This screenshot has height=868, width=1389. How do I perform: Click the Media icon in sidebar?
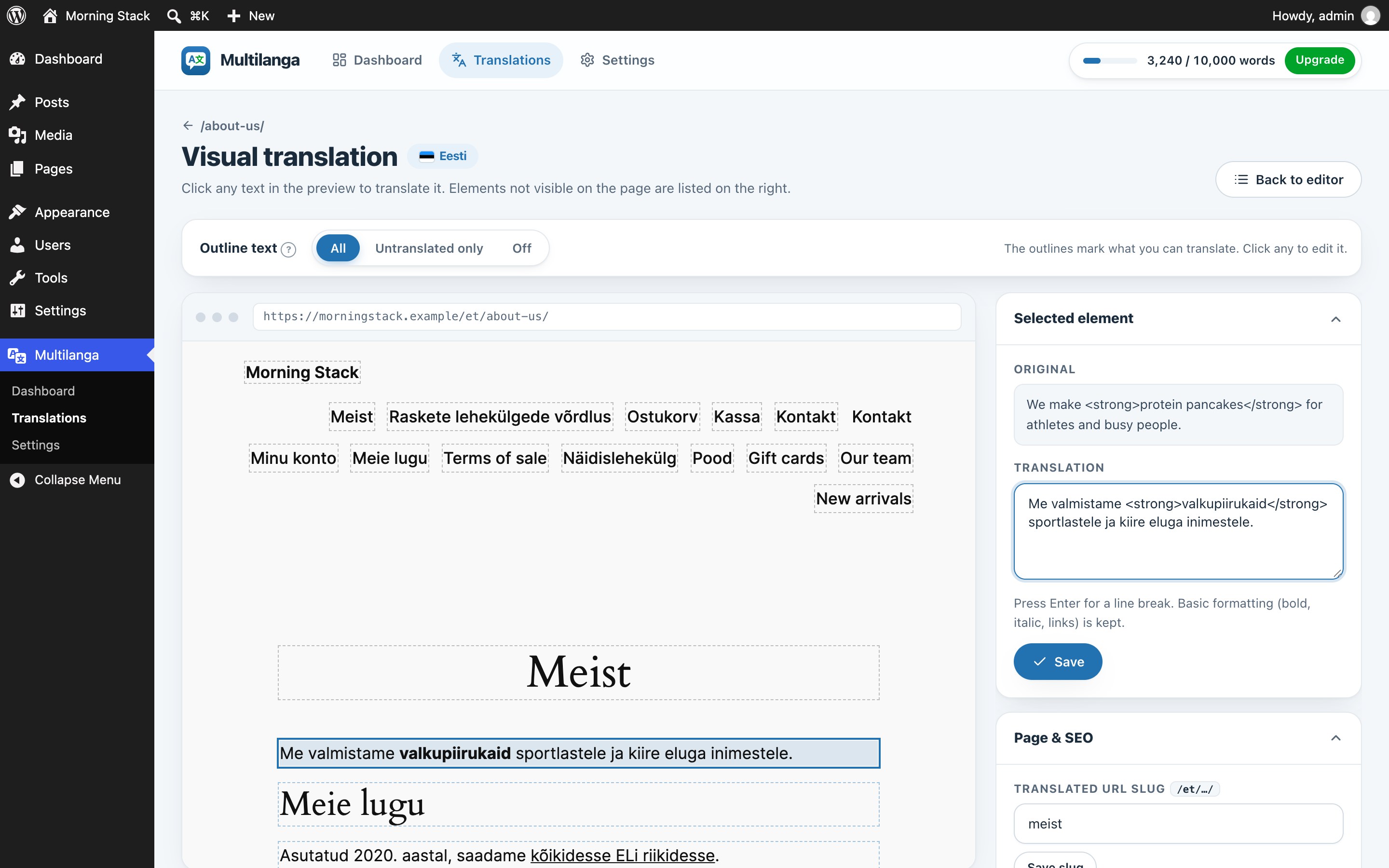click(x=17, y=135)
